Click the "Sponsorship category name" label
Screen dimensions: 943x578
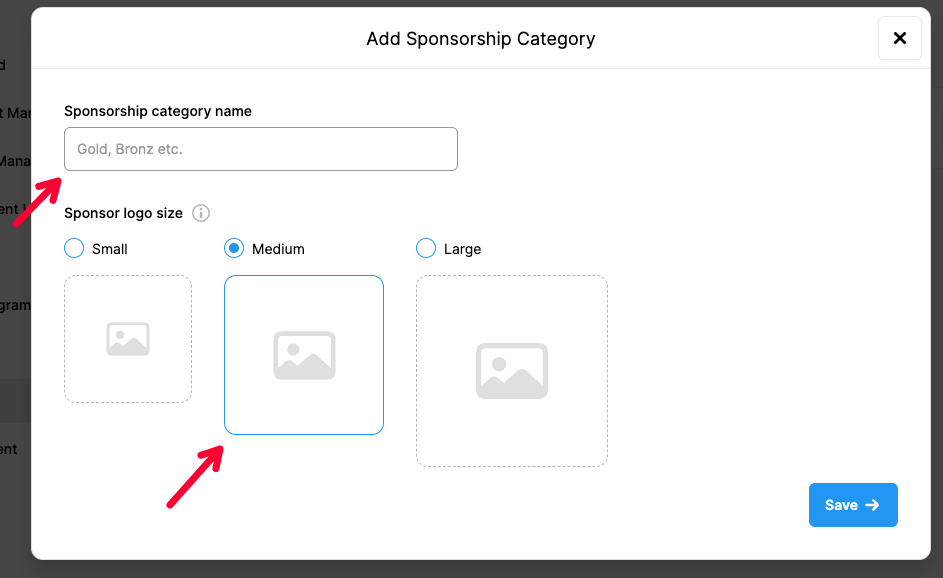(157, 111)
